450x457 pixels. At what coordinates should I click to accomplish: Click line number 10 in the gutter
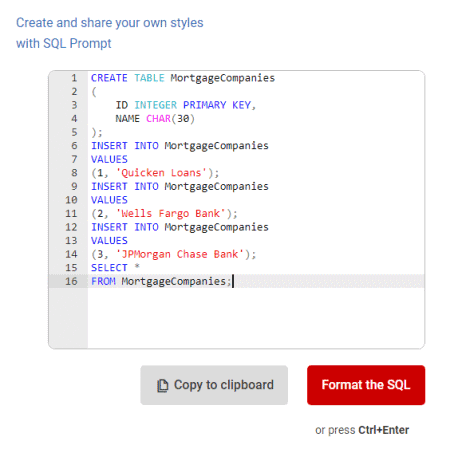coord(71,200)
